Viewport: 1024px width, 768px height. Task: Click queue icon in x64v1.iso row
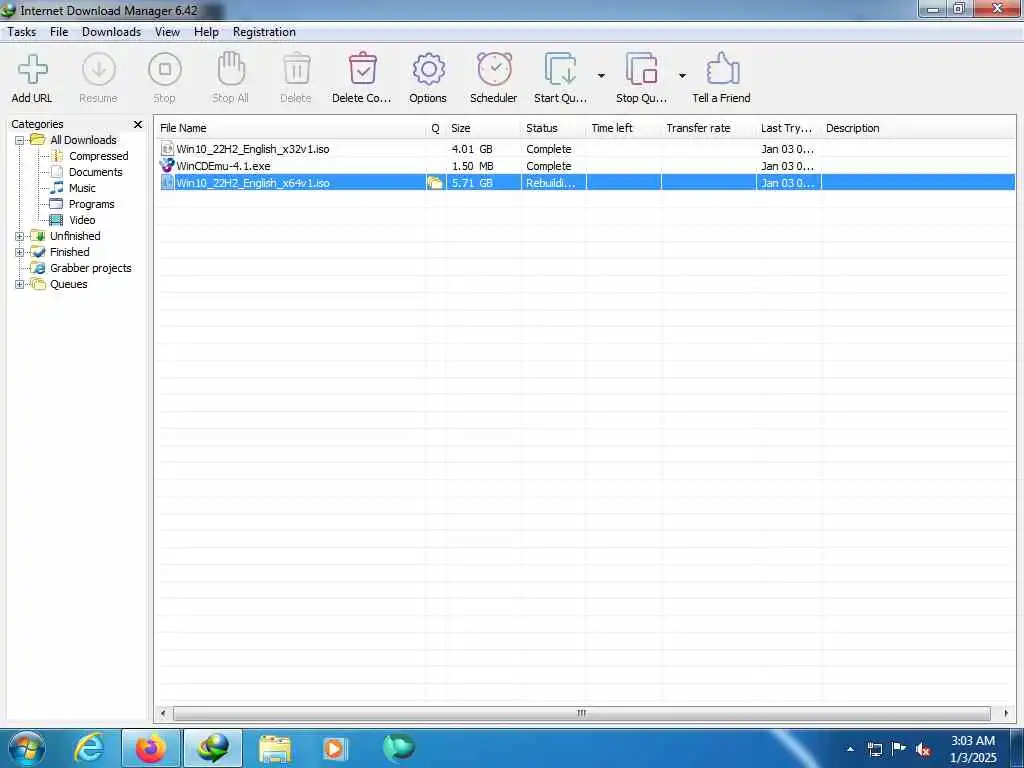435,184
